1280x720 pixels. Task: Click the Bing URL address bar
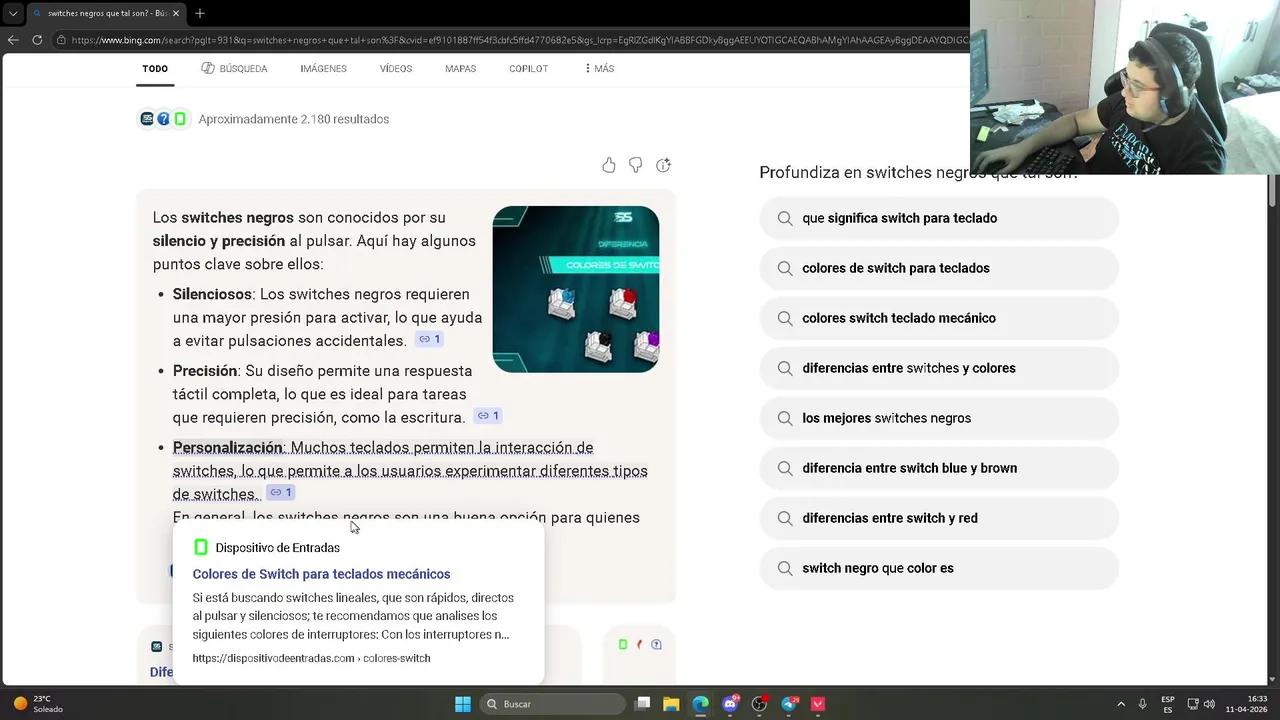click(518, 40)
